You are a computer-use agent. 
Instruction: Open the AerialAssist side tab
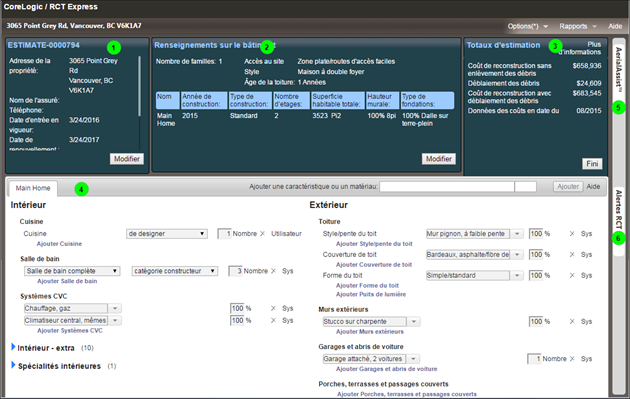[x=618, y=71]
